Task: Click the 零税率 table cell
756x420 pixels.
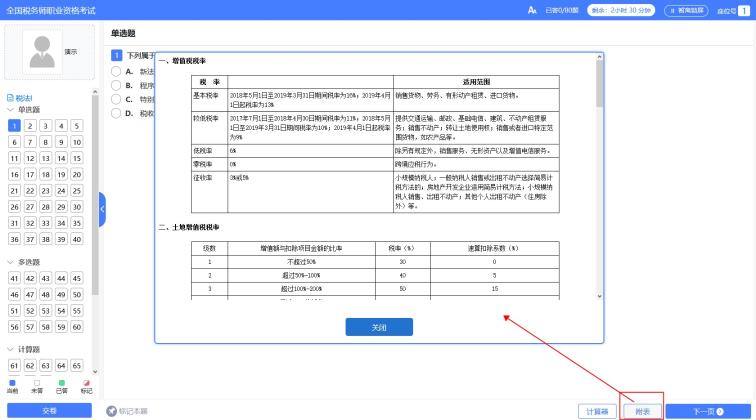Action: (x=209, y=164)
